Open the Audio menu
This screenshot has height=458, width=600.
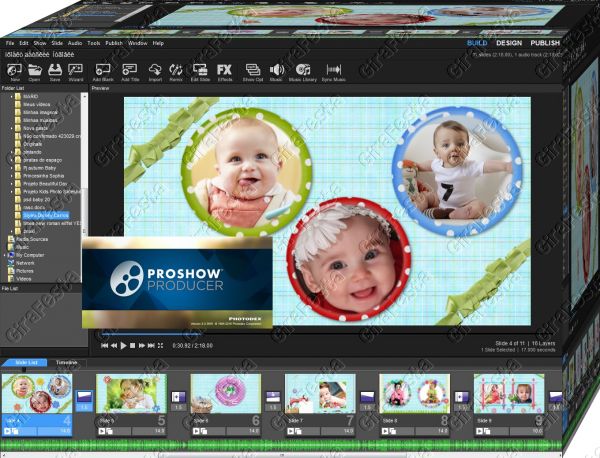tap(75, 43)
